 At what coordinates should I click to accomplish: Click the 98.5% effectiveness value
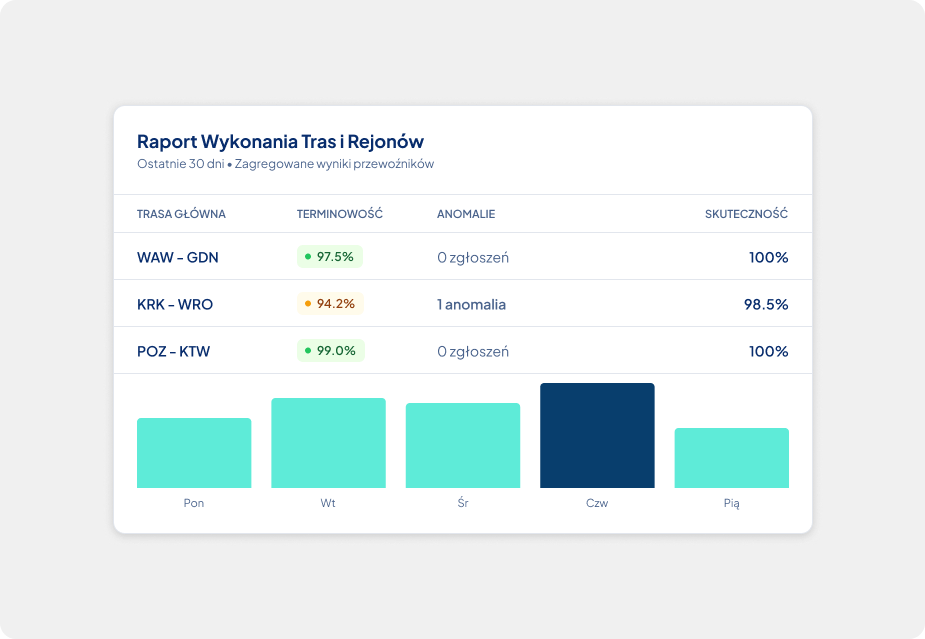(766, 304)
